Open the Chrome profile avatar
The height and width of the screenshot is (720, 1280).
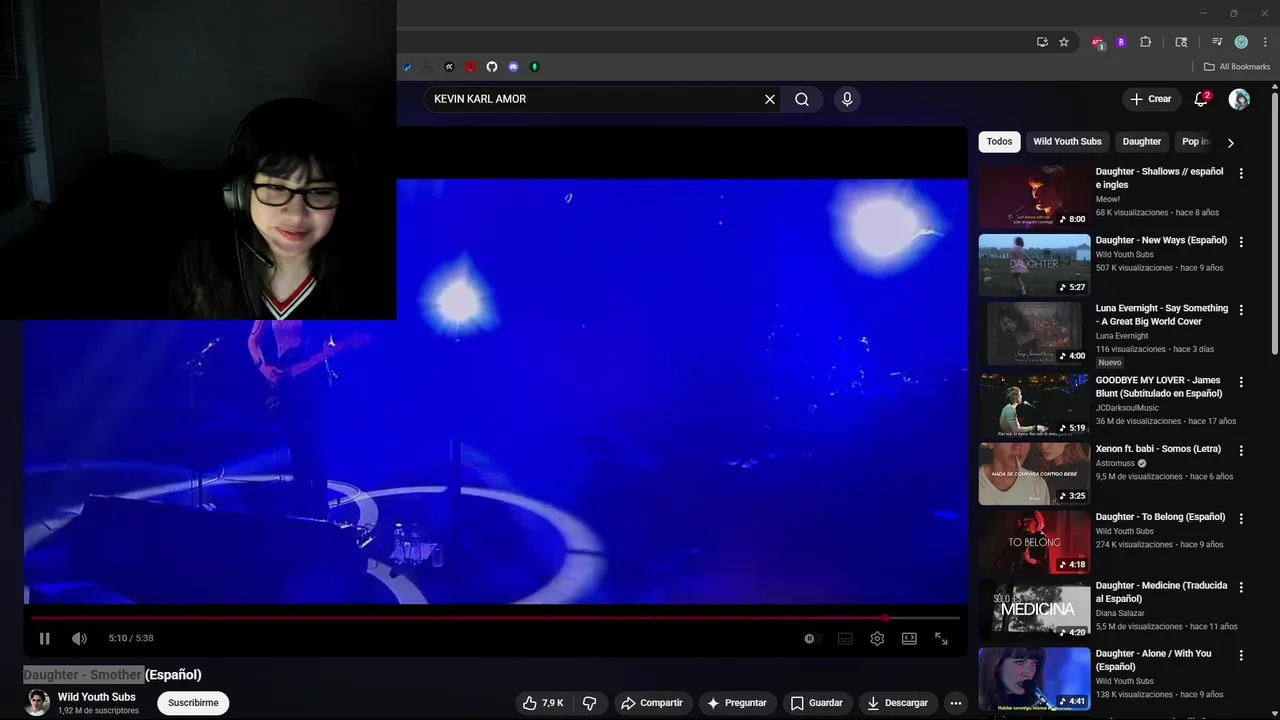pyautogui.click(x=1241, y=42)
